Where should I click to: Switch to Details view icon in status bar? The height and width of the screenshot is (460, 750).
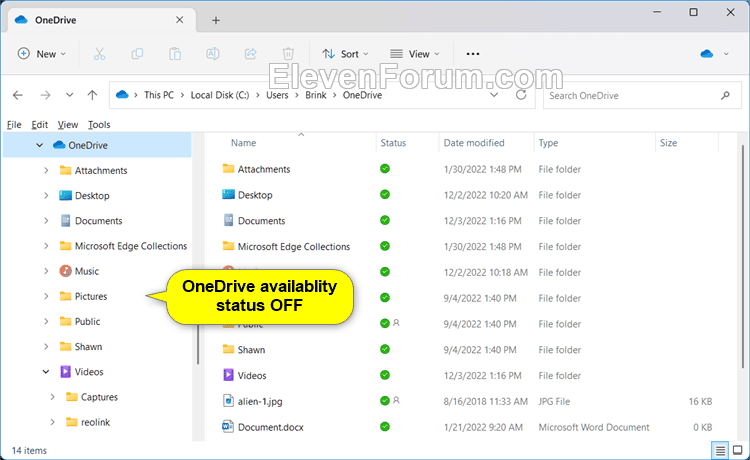[x=720, y=450]
